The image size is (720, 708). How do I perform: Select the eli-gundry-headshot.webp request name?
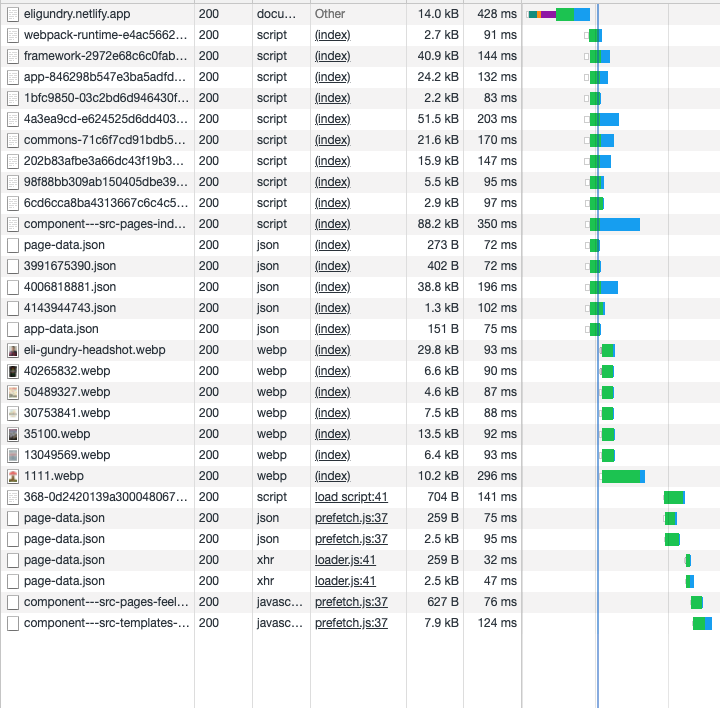95,350
